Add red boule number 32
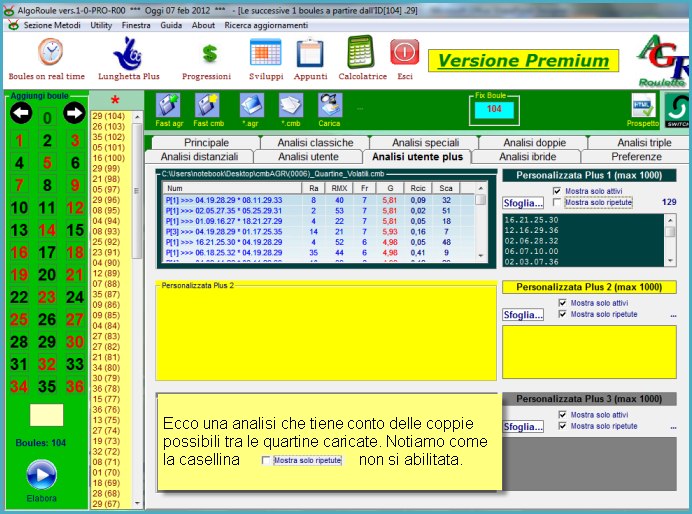 tap(47, 364)
